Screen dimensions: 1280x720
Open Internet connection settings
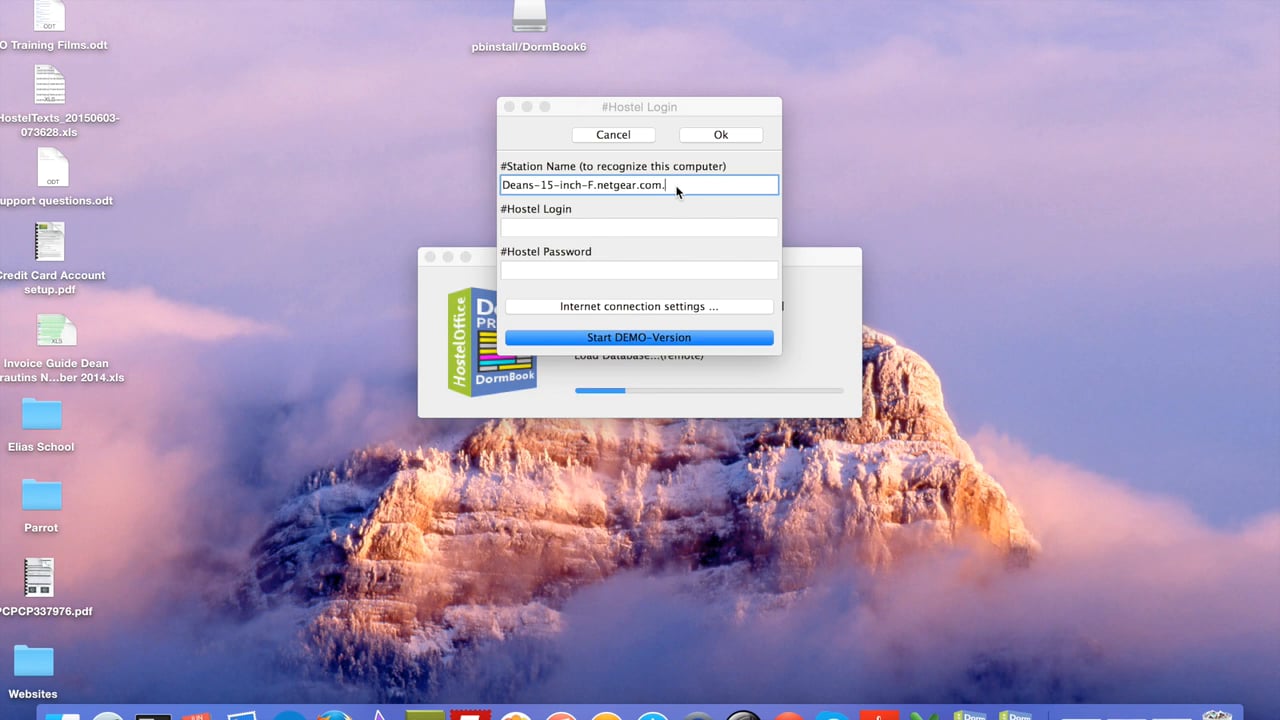639,307
